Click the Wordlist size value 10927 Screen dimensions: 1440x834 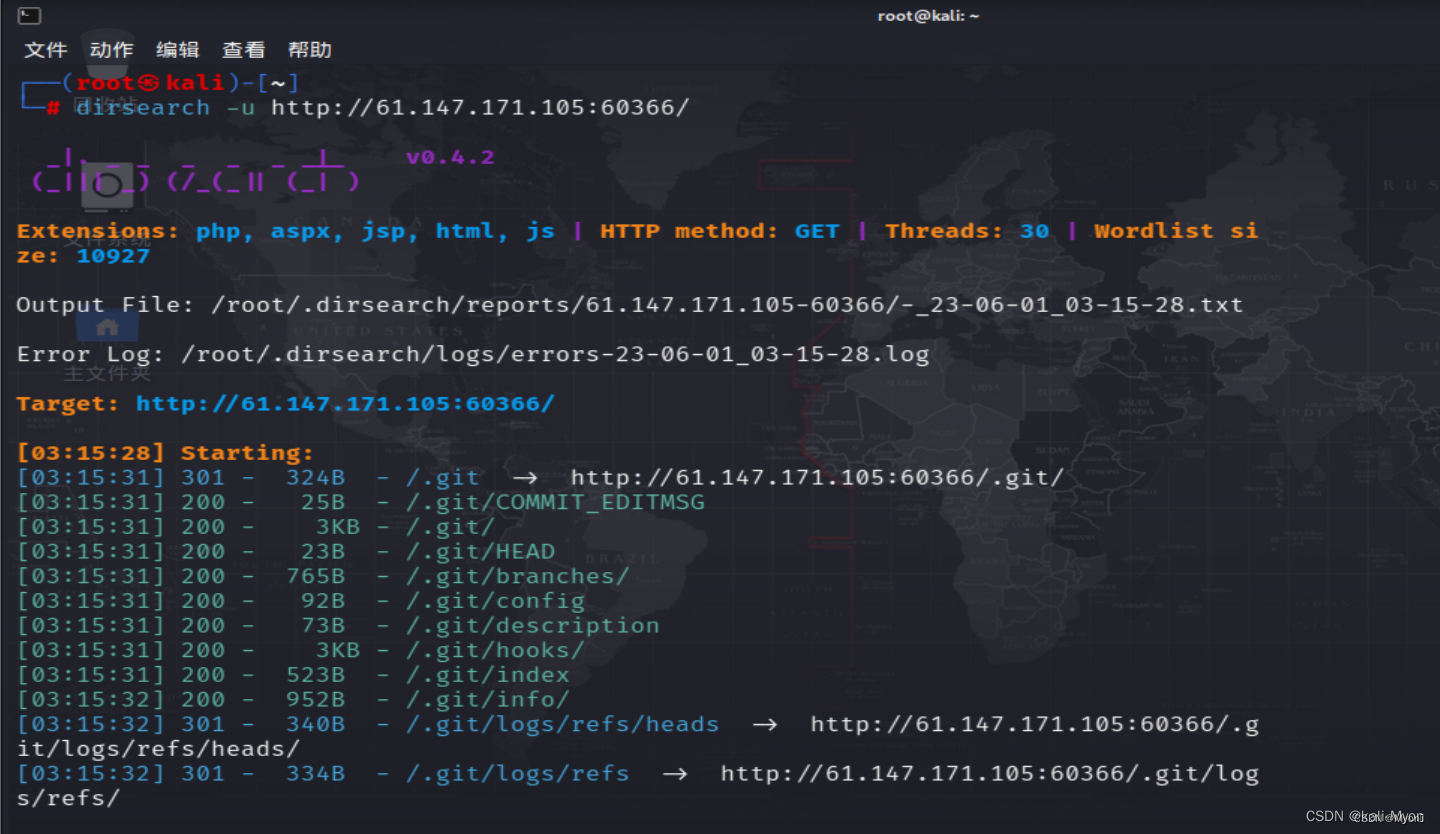[x=113, y=255]
